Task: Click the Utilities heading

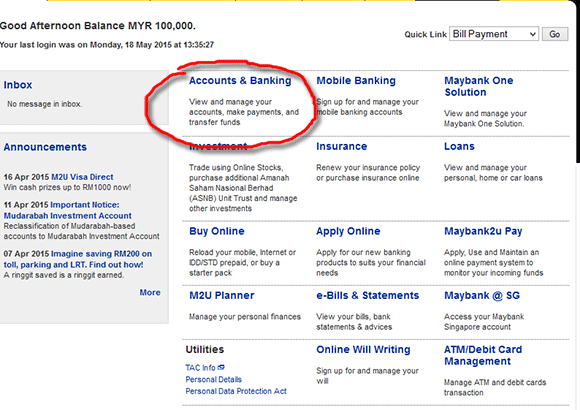Action: coord(205,350)
